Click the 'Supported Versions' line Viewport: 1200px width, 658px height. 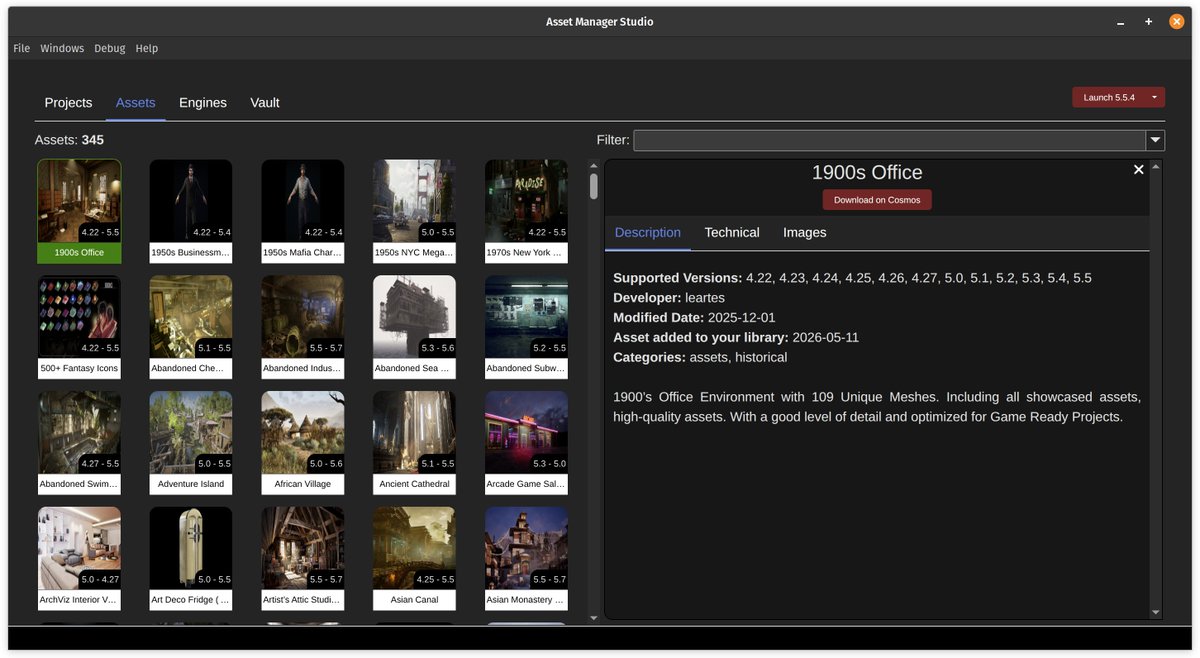point(852,278)
